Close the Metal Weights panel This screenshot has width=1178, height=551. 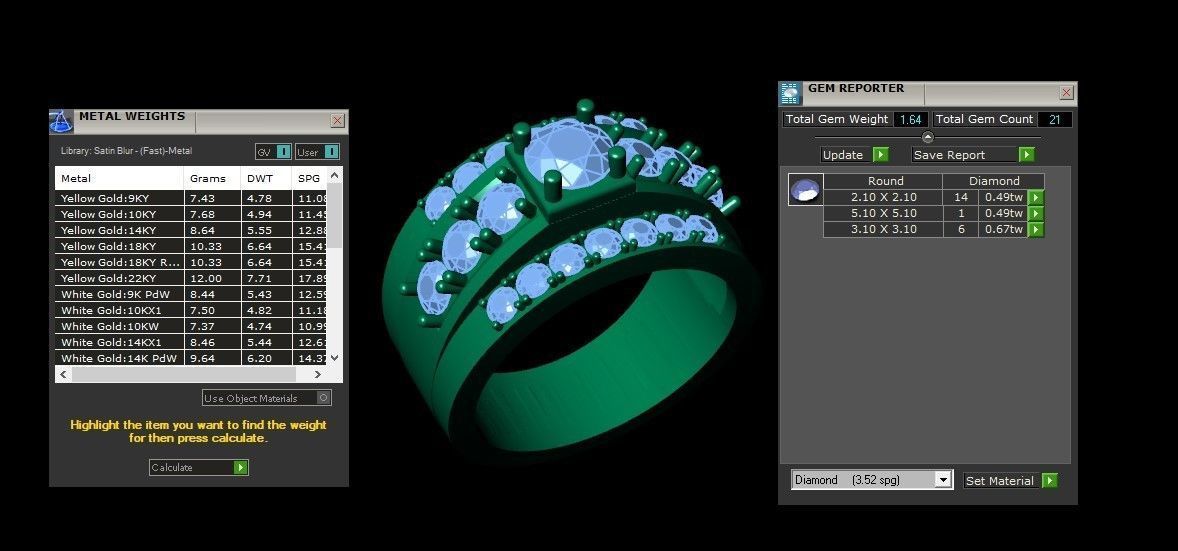[337, 120]
